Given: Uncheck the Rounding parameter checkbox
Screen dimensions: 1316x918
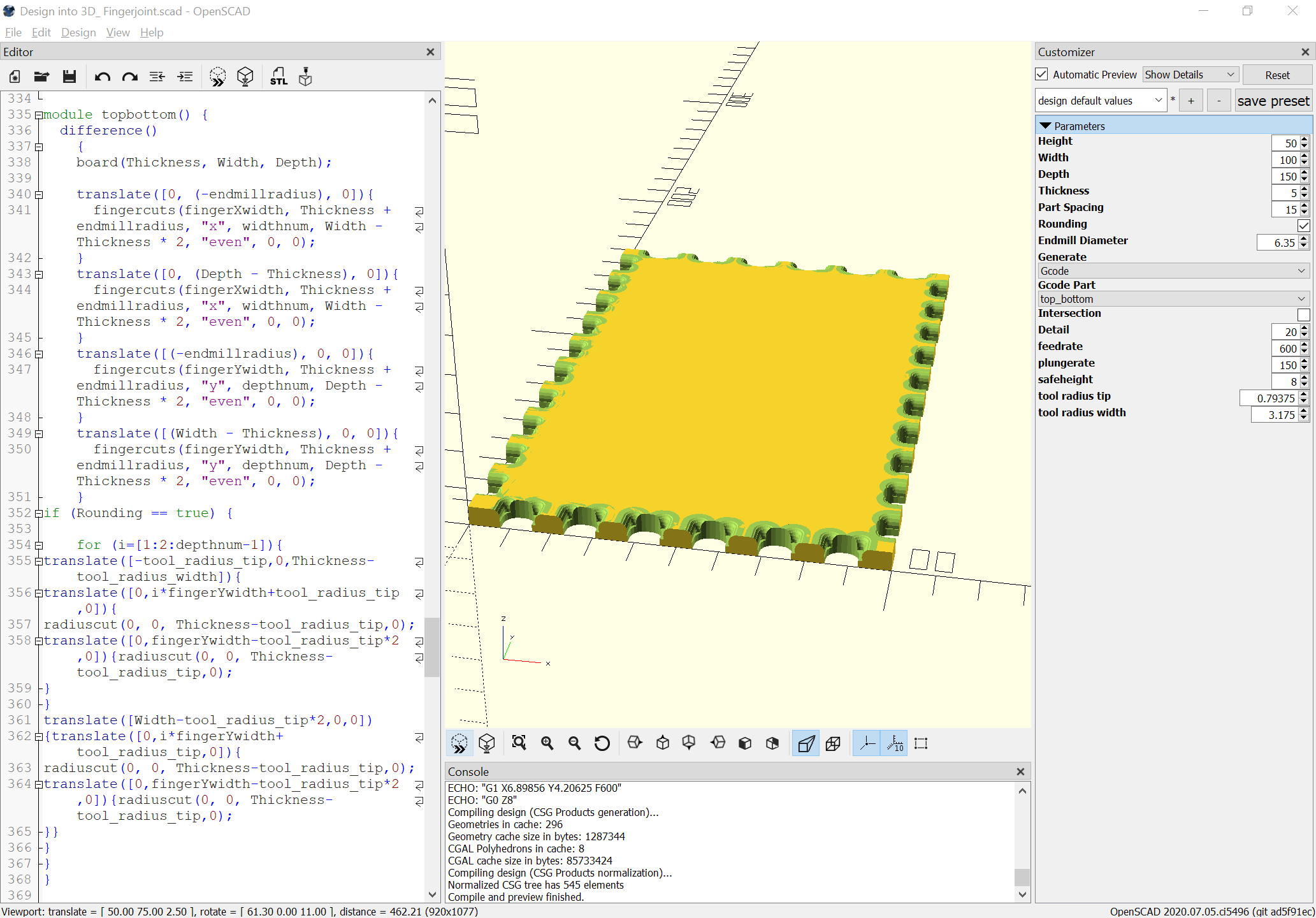Looking at the screenshot, I should pos(1303,225).
